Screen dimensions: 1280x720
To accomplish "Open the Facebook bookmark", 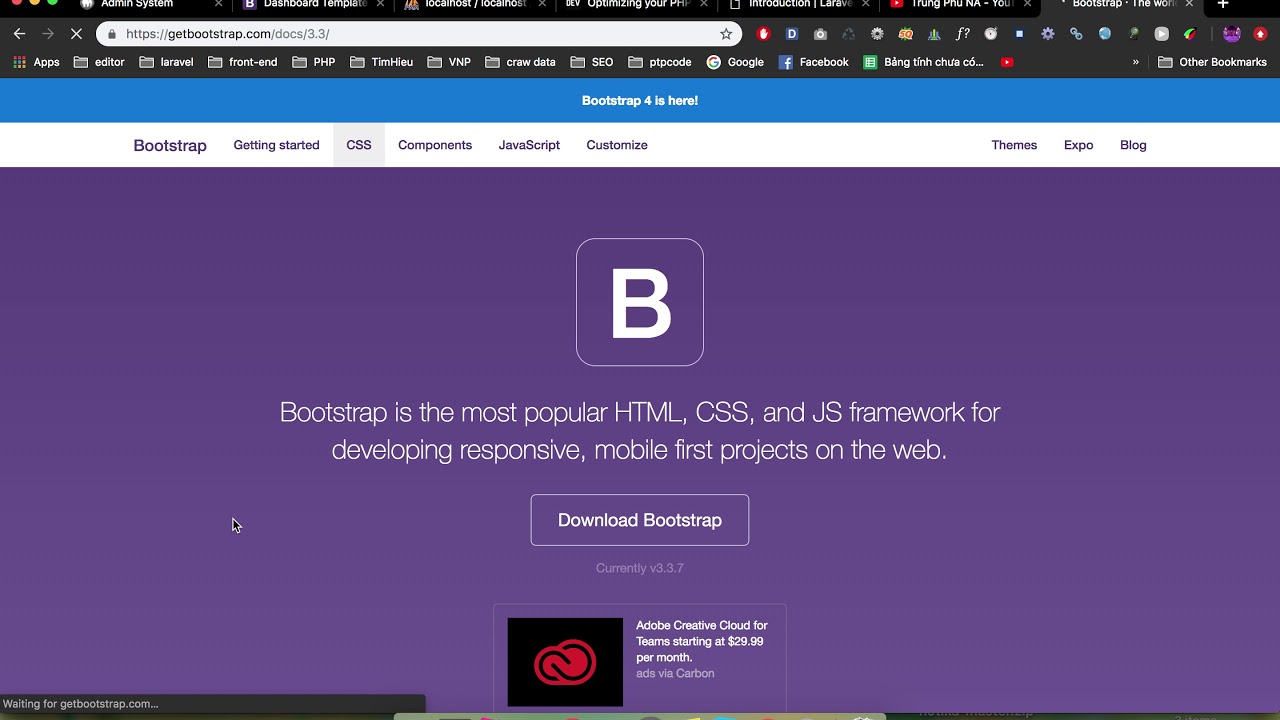I will click(813, 62).
